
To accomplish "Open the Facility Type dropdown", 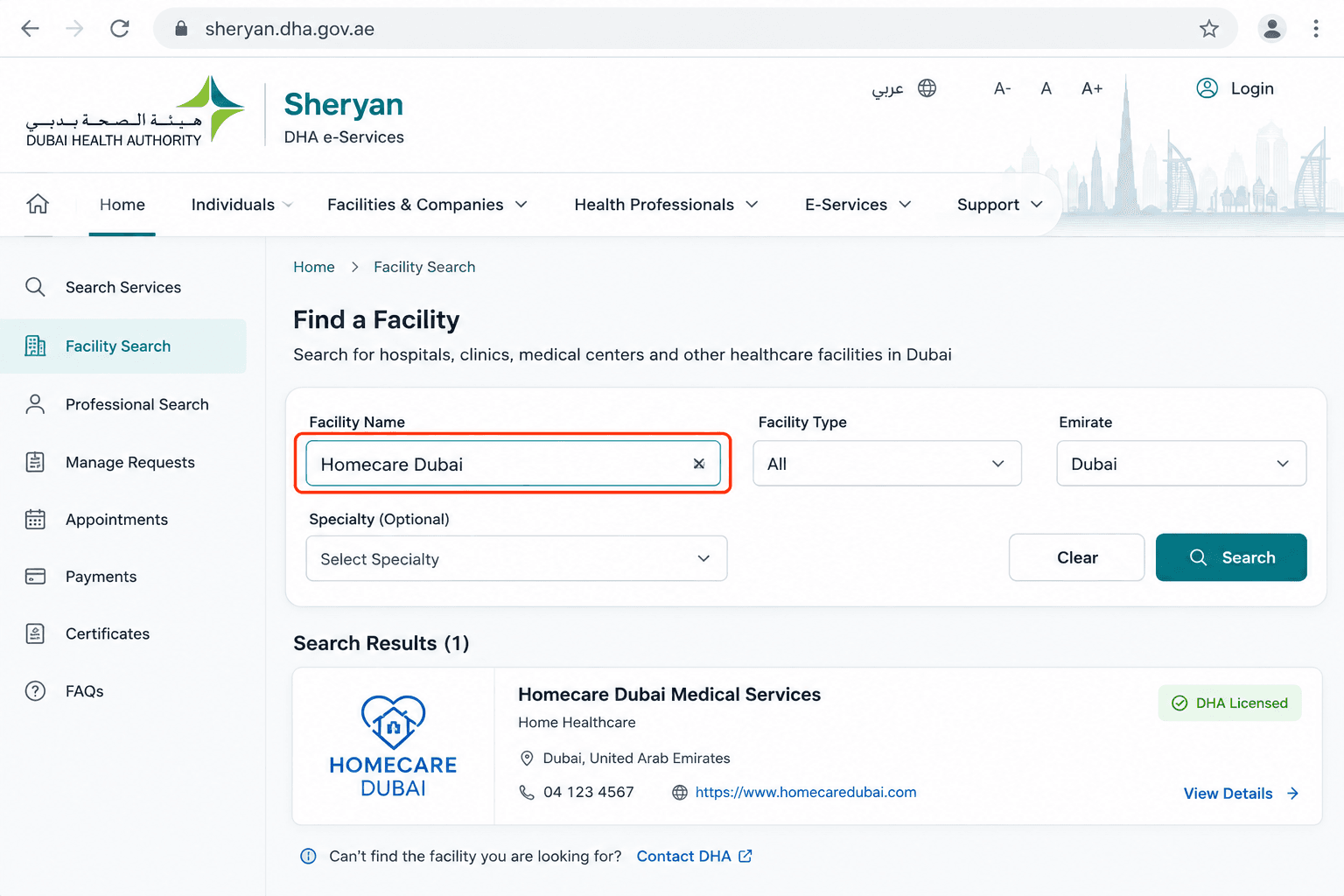I will [887, 464].
